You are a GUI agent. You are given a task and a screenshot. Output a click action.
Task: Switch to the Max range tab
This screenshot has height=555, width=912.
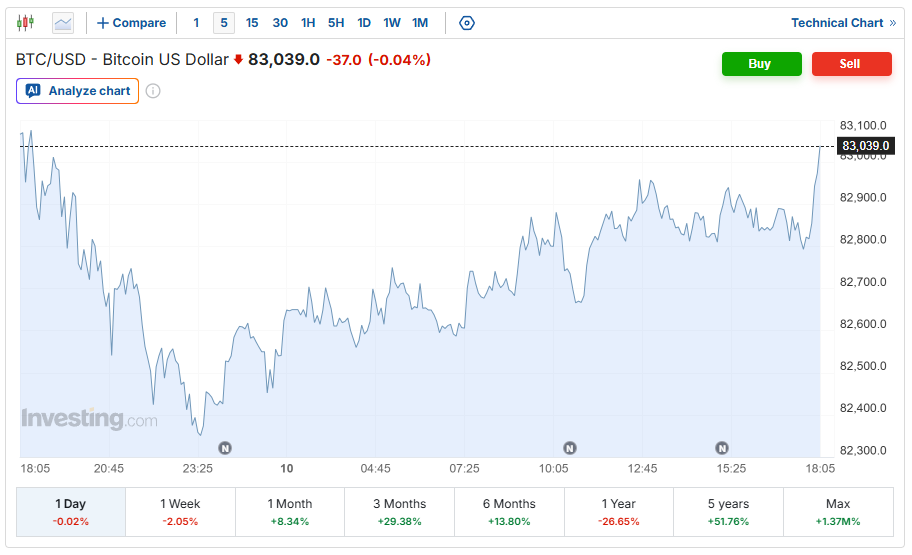point(838,512)
